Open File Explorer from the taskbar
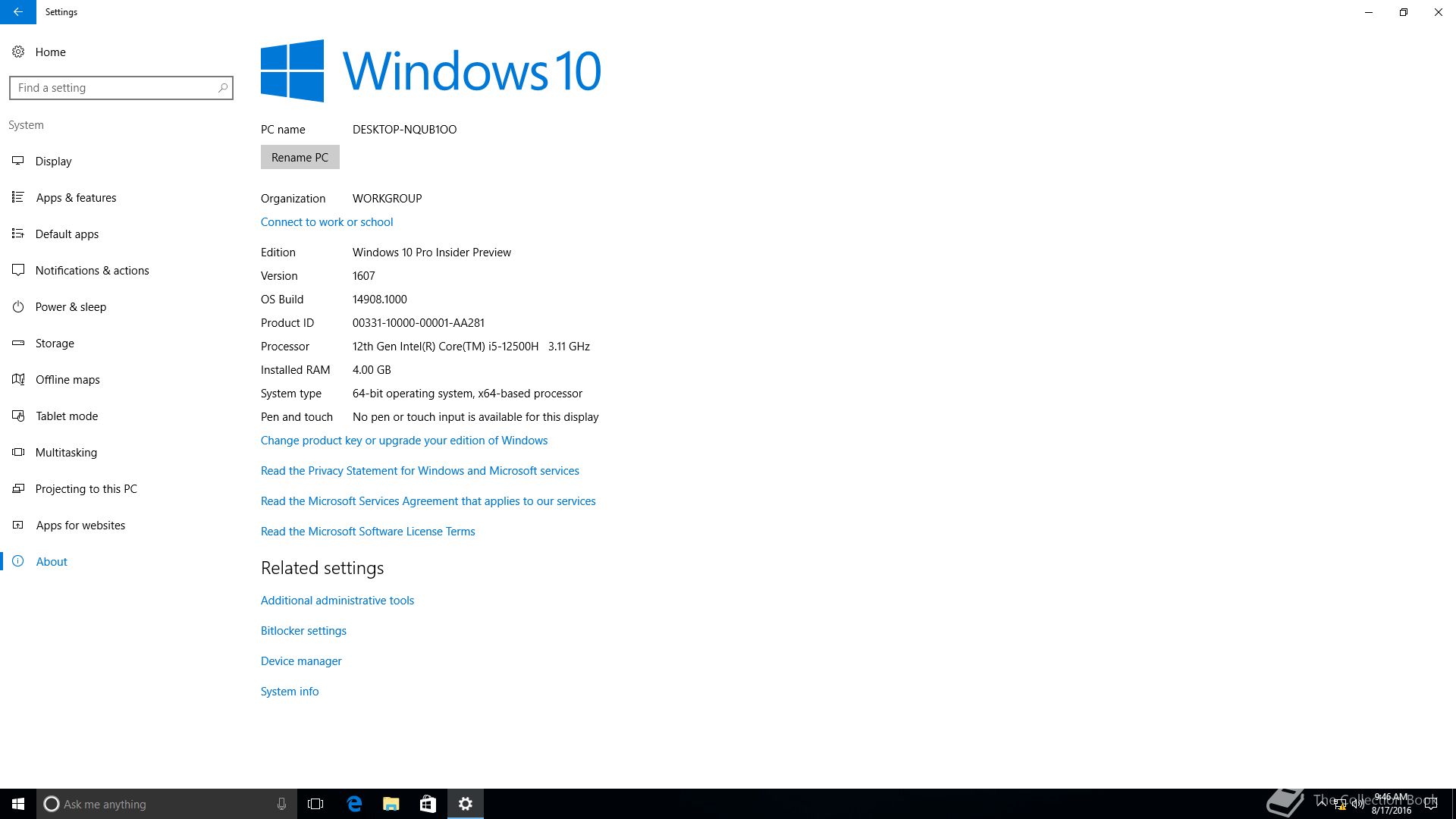 click(391, 804)
